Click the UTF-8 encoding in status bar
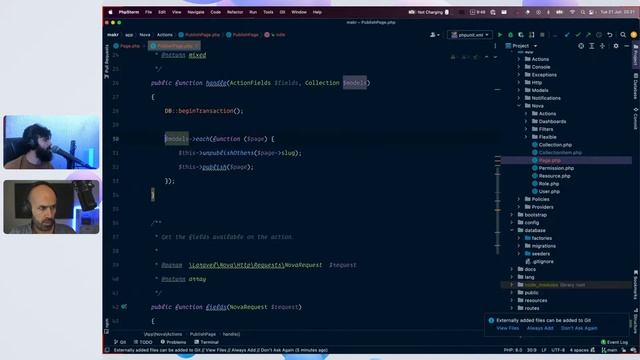This screenshot has height=360, width=640. 558,350
